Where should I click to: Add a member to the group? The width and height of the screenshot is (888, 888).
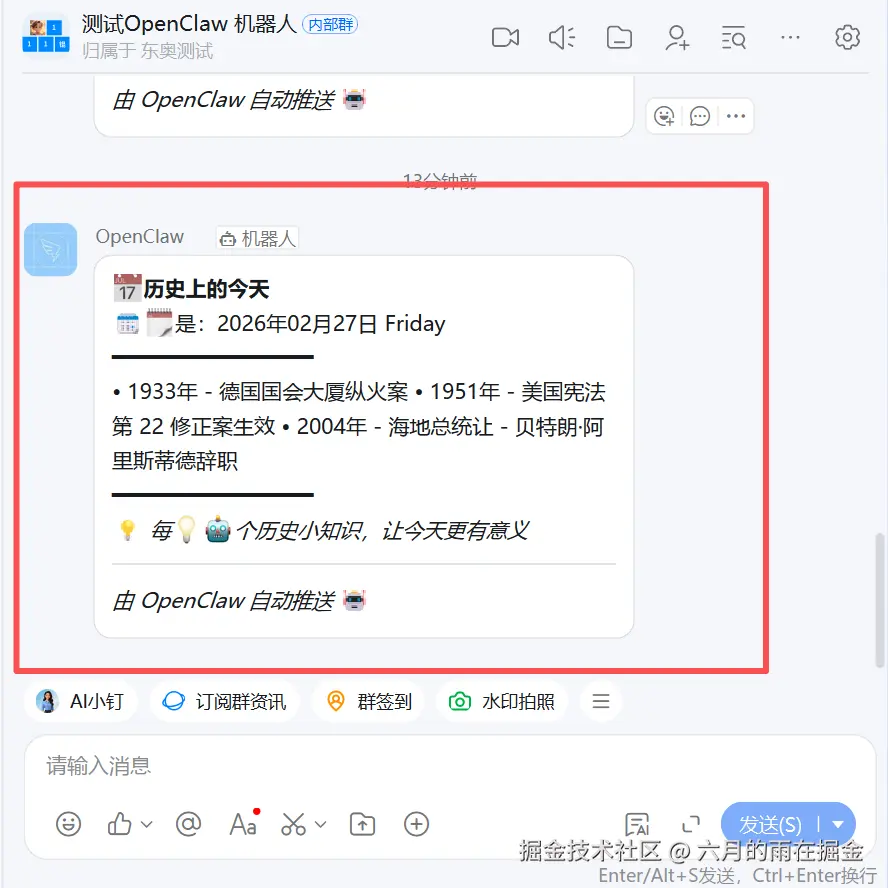click(x=677, y=38)
